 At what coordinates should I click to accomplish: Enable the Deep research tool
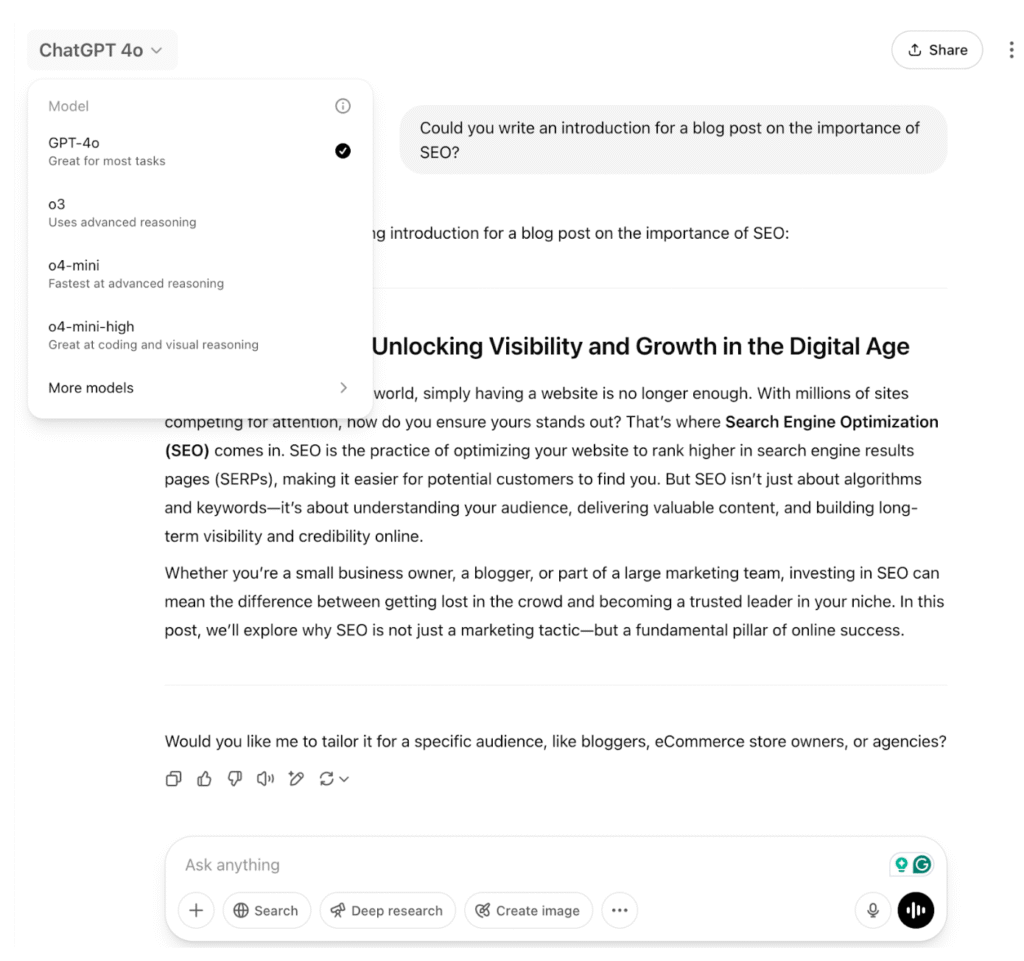[x=387, y=910]
